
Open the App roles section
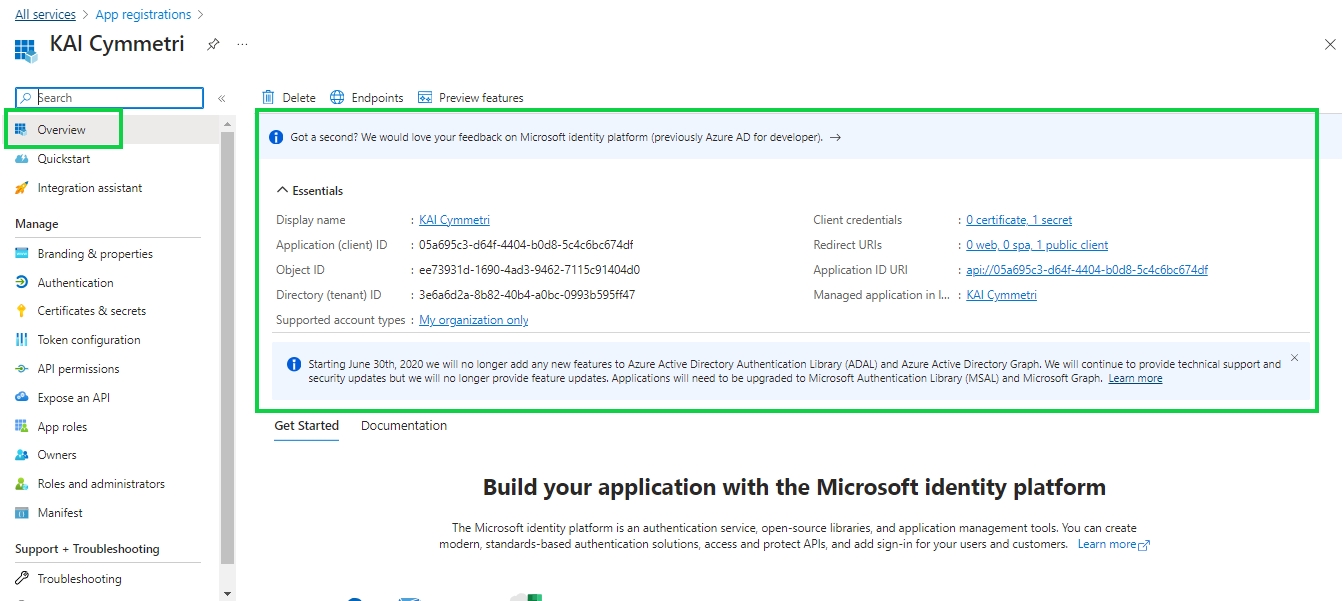click(x=62, y=427)
